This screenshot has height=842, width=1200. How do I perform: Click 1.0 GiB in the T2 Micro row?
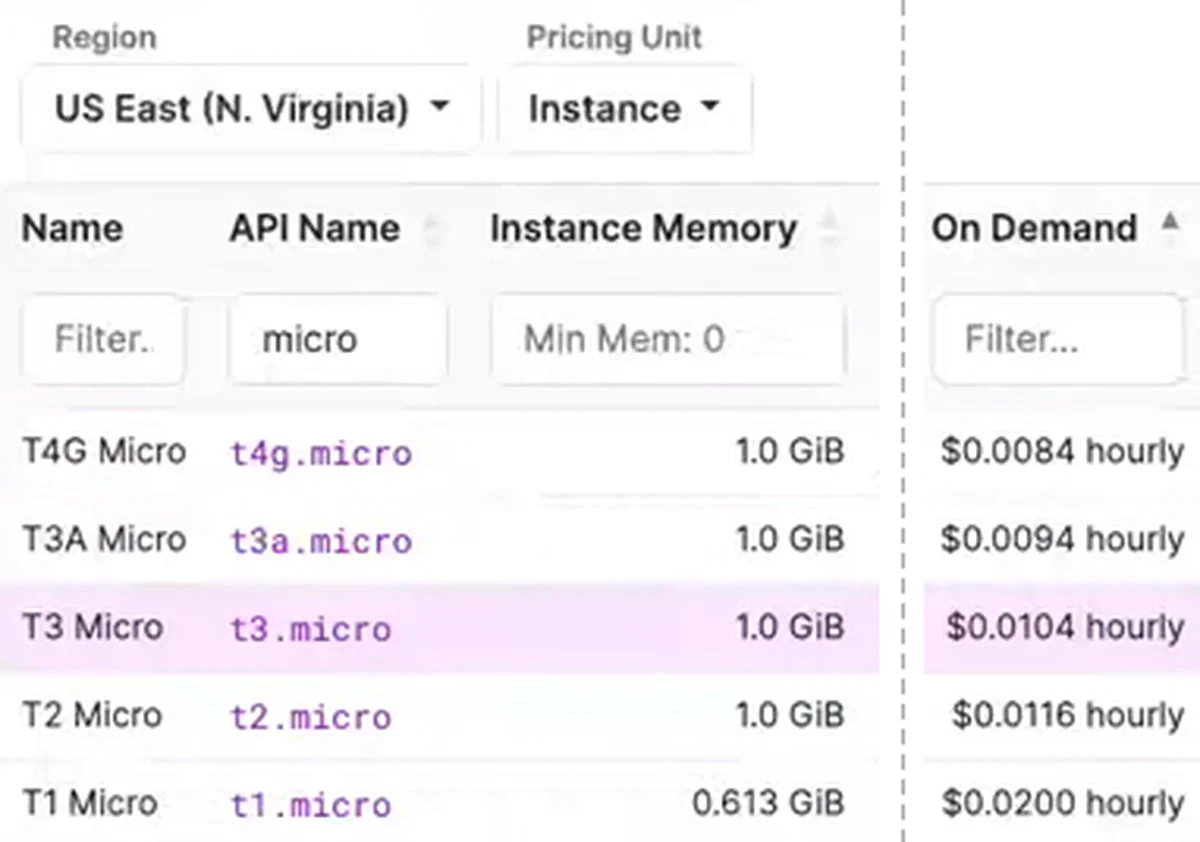pos(790,715)
